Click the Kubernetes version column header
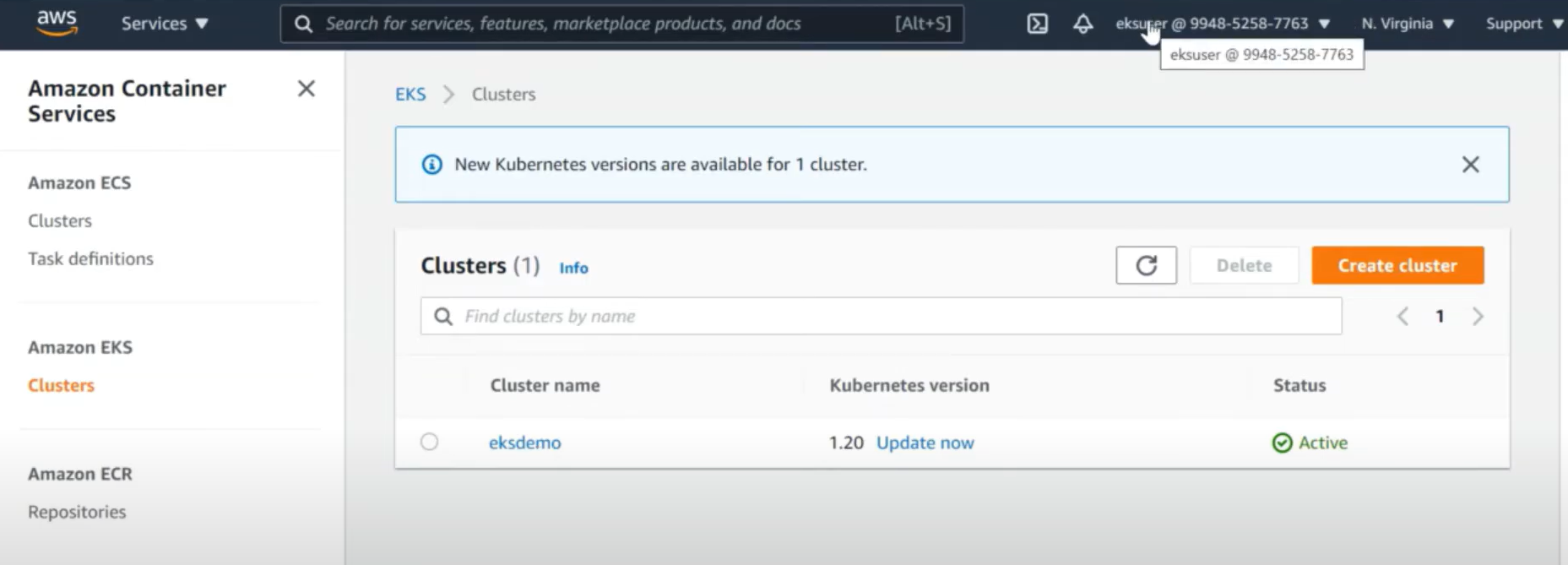 tap(909, 385)
